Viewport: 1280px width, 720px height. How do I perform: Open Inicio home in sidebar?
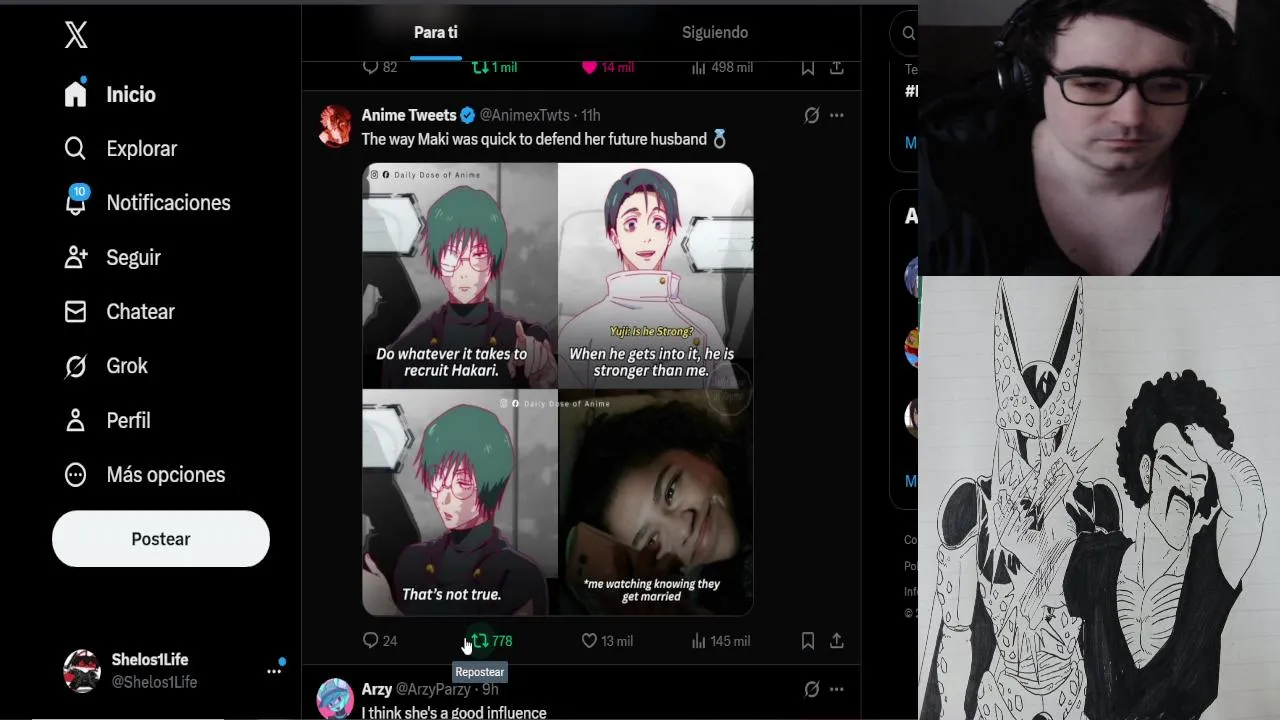point(110,94)
